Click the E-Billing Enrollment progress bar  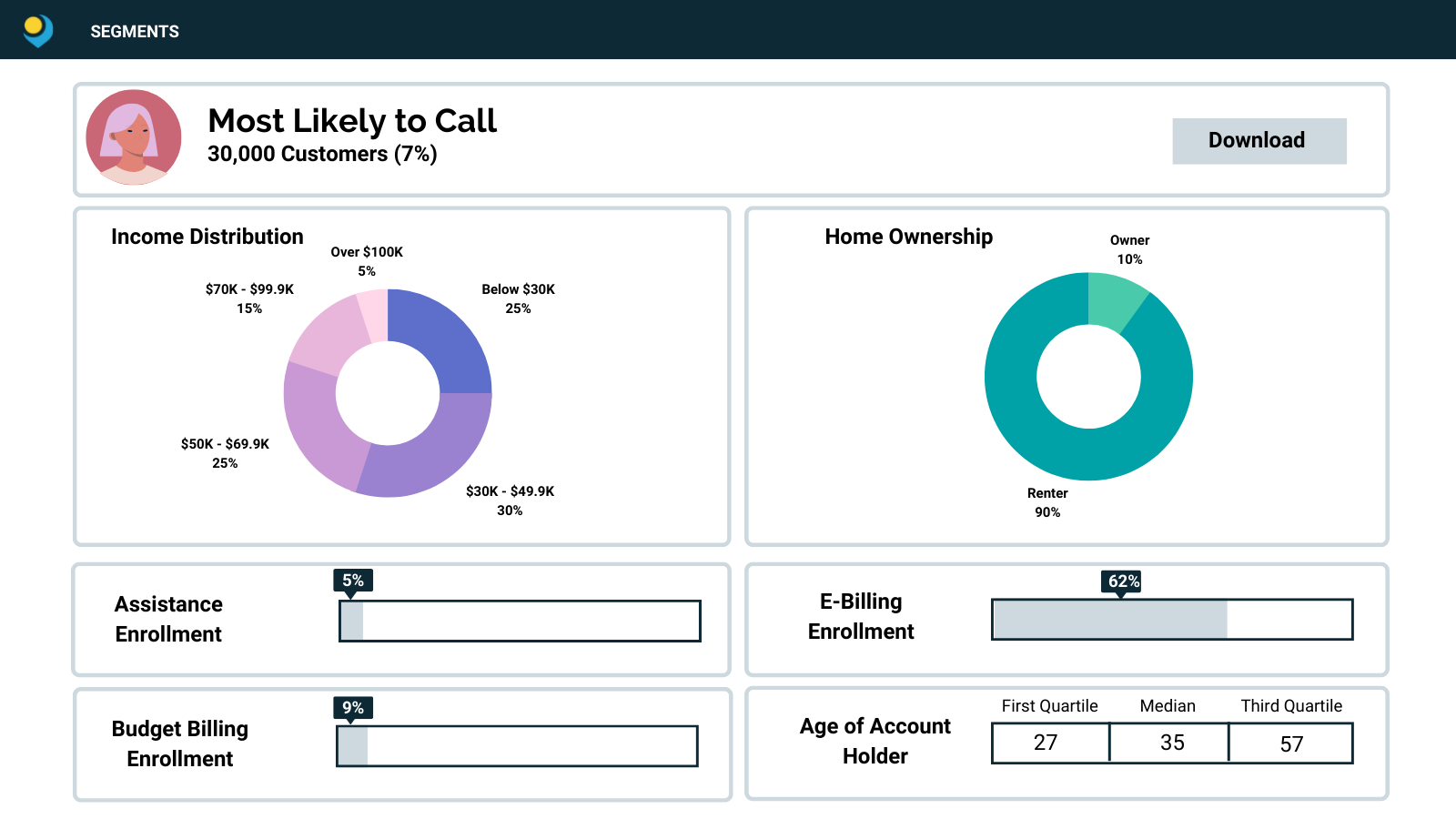(1172, 621)
